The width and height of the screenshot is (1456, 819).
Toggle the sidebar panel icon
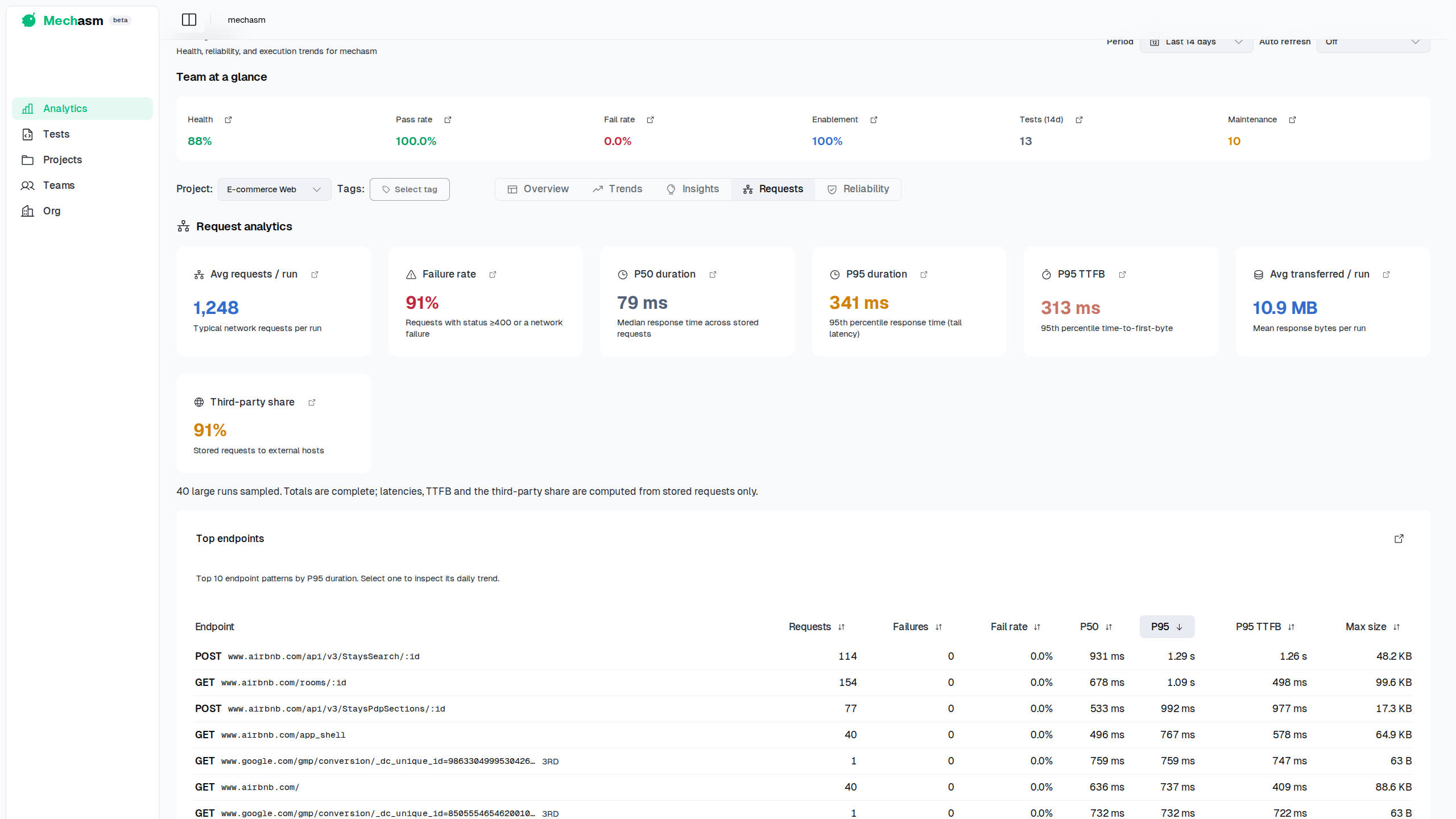tap(189, 20)
